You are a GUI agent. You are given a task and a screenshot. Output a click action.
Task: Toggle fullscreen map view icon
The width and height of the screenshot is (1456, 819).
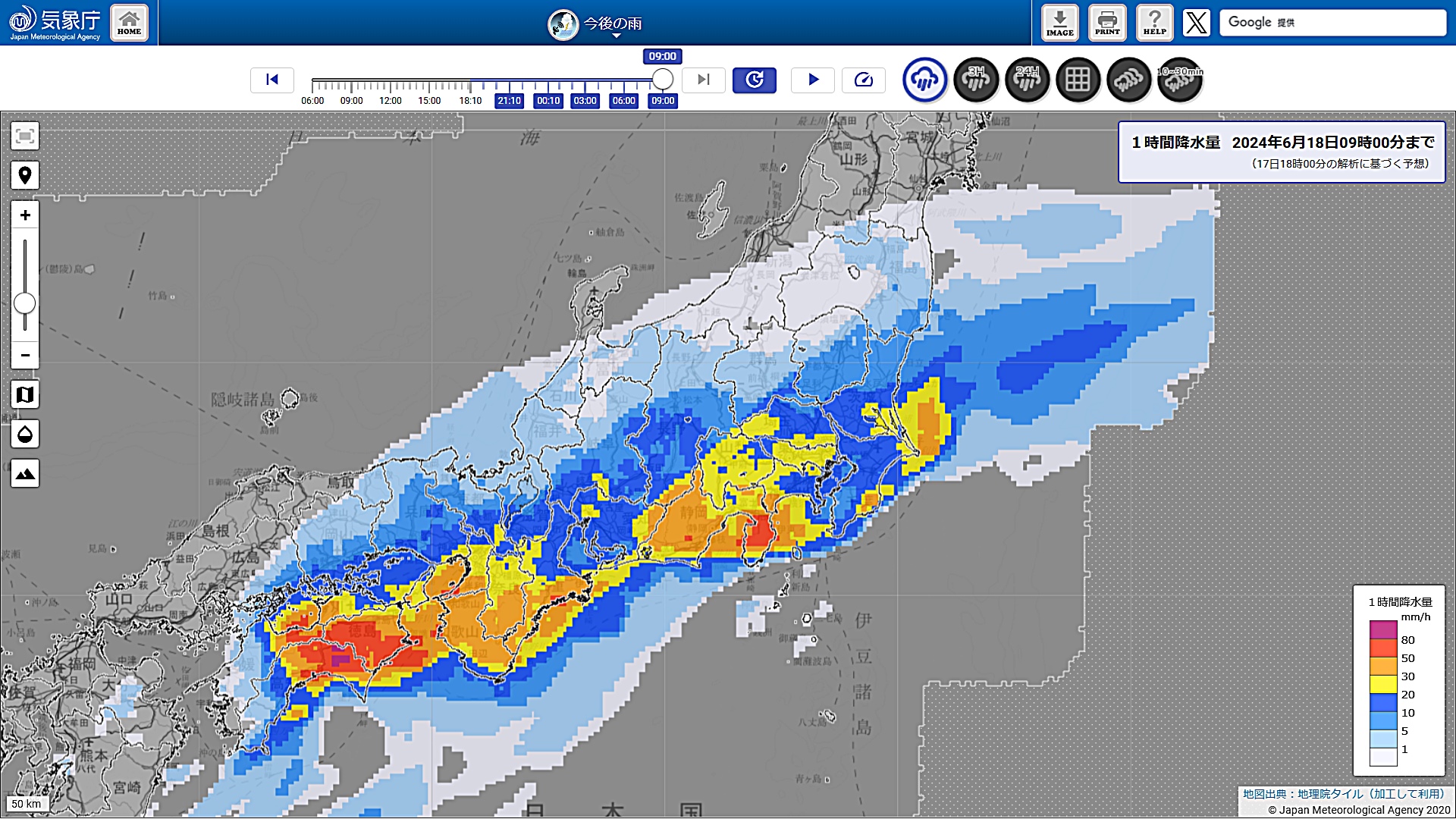tap(25, 136)
